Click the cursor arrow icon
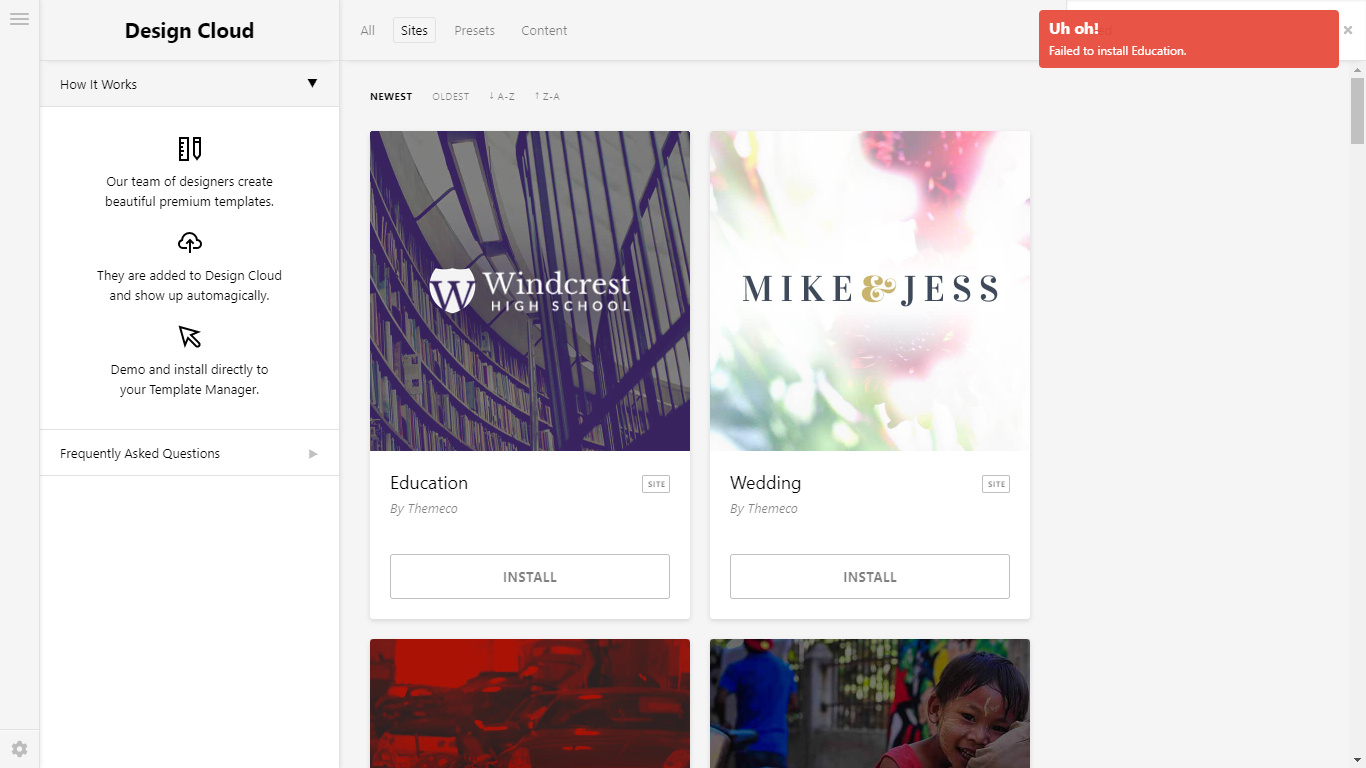 [x=190, y=336]
